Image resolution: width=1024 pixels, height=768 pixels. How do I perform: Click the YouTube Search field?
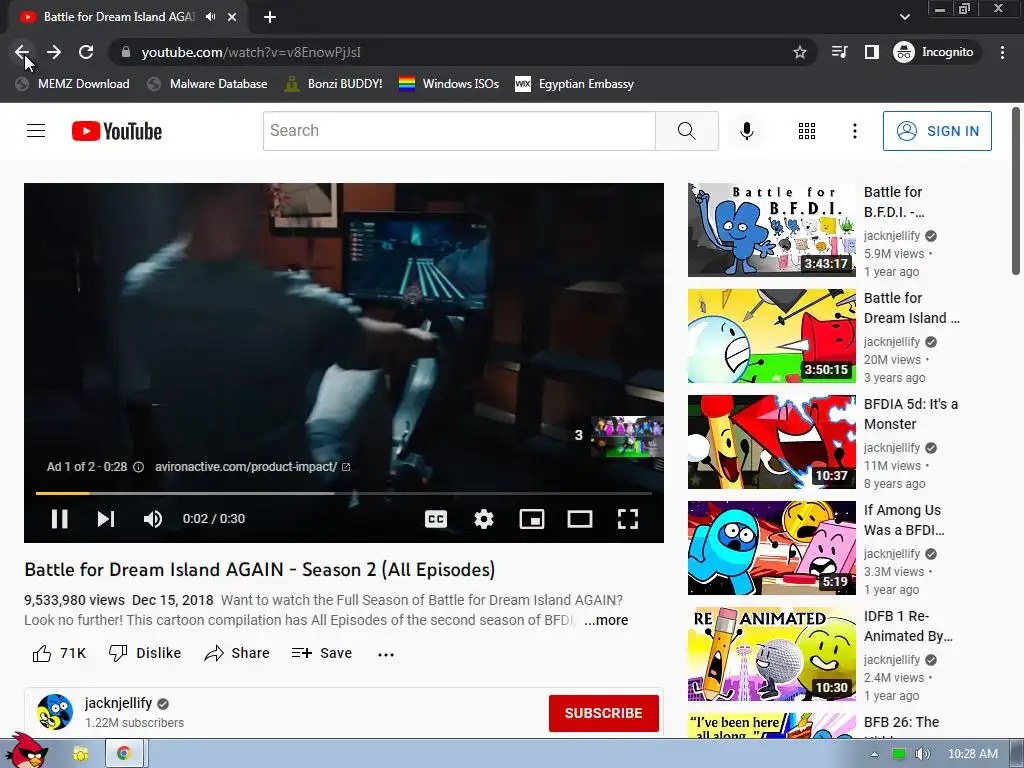click(459, 131)
